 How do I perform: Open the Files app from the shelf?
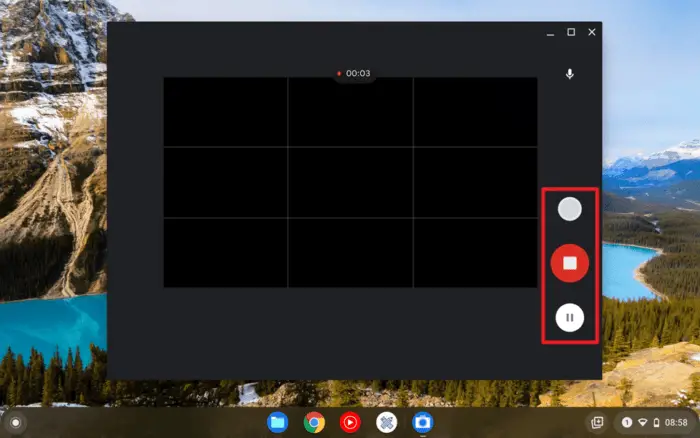click(278, 422)
